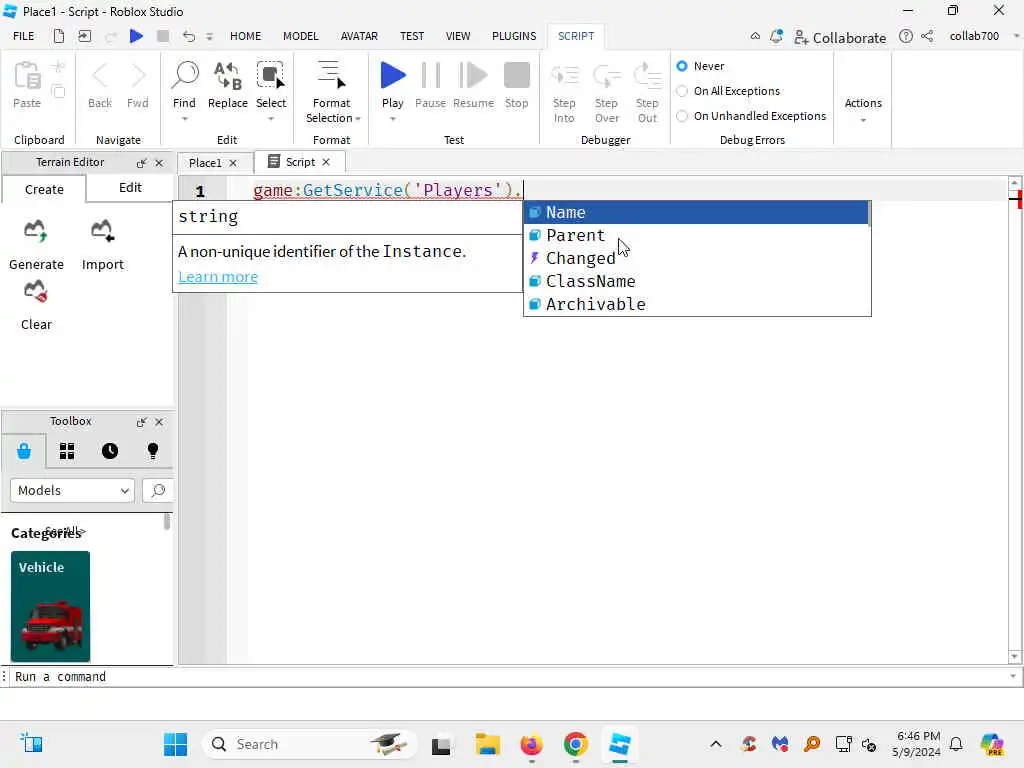Choose Archivable from autocomplete list

697,304
